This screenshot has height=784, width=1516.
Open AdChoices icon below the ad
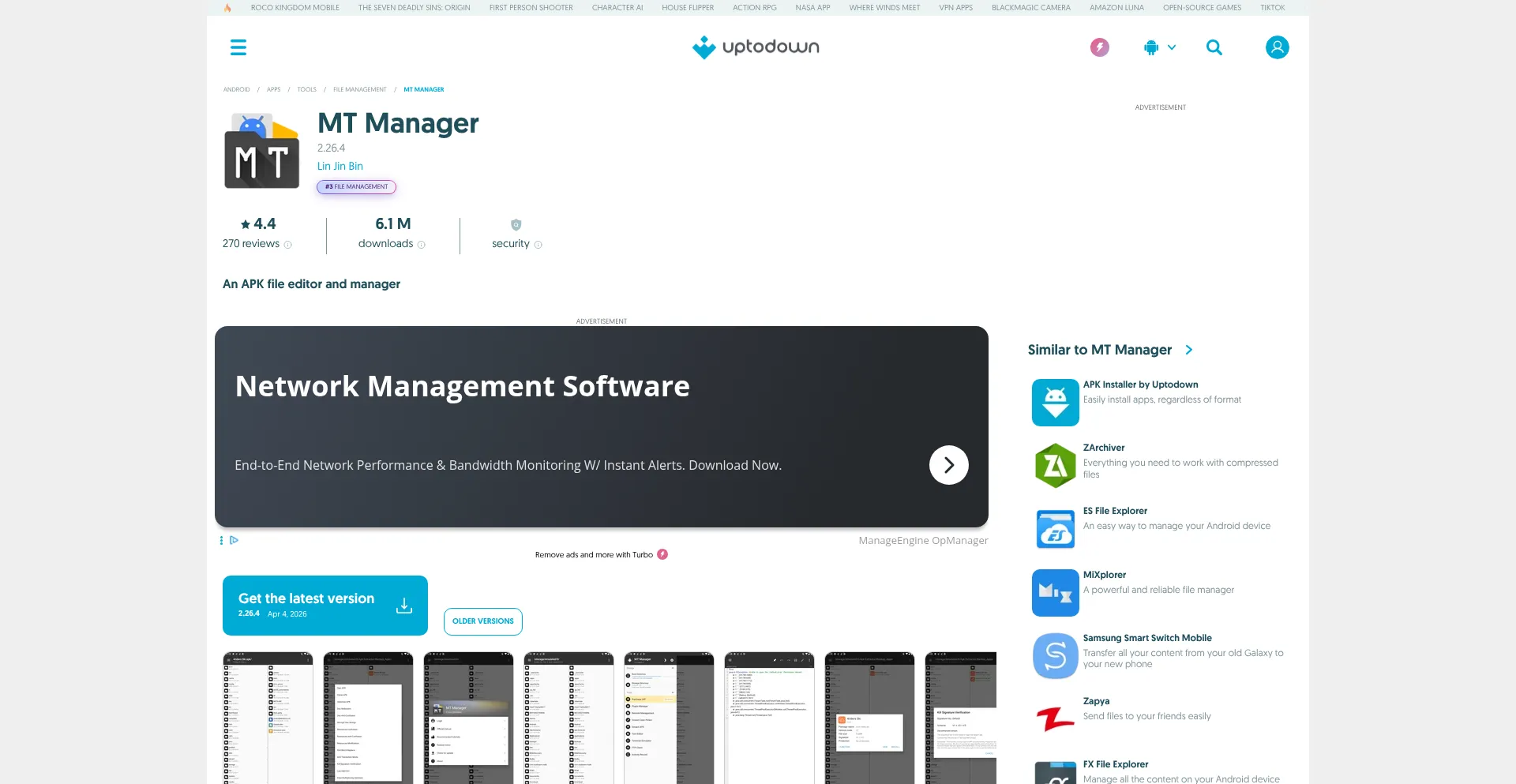[234, 540]
